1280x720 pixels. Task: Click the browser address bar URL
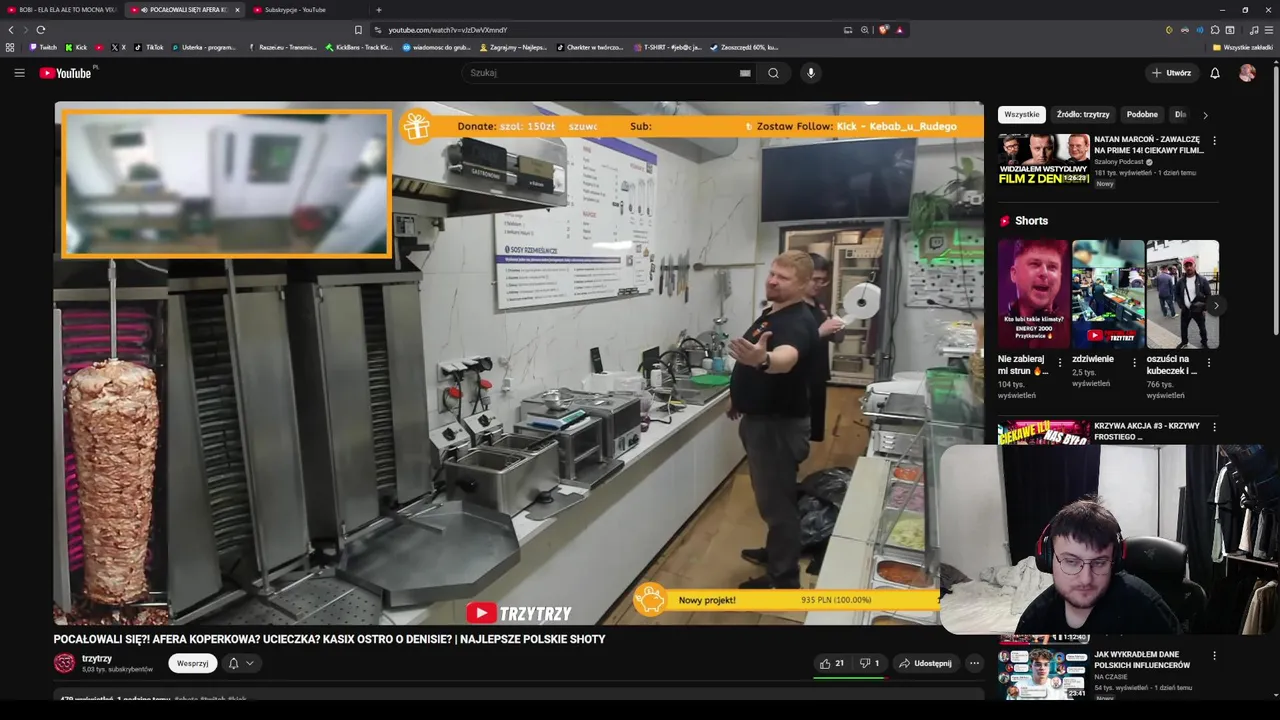(x=447, y=30)
